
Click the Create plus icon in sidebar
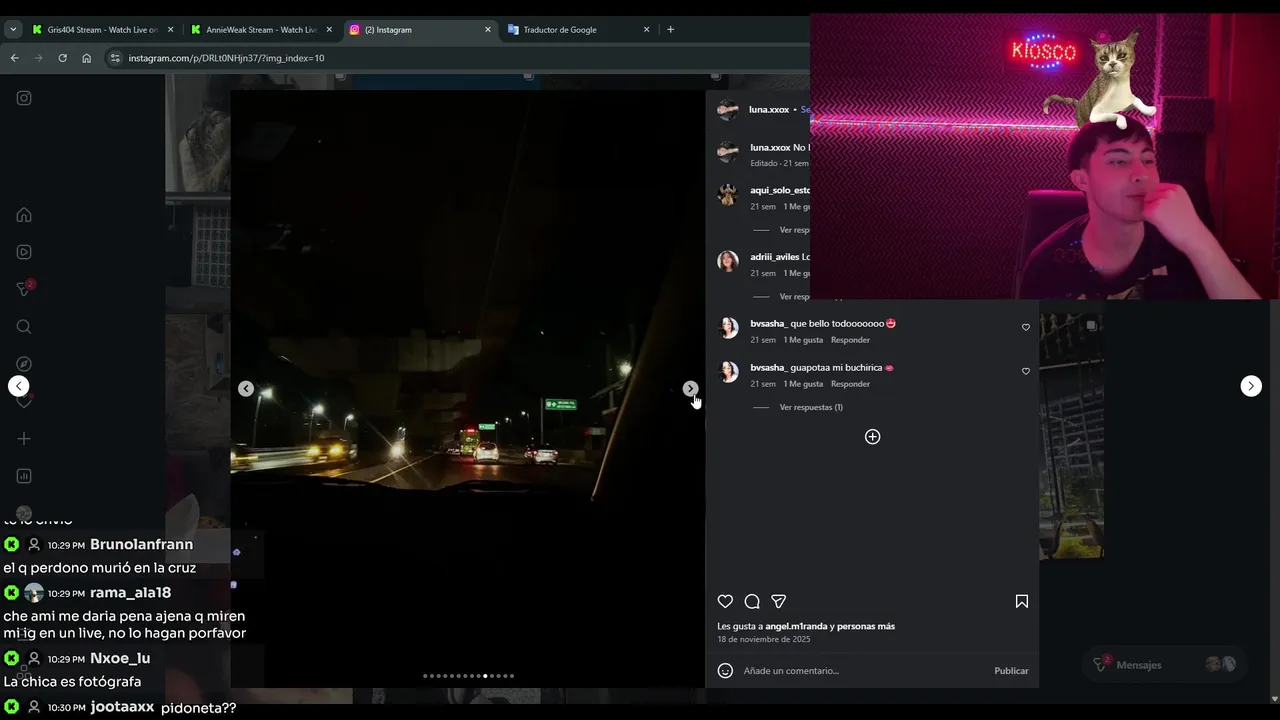point(24,439)
